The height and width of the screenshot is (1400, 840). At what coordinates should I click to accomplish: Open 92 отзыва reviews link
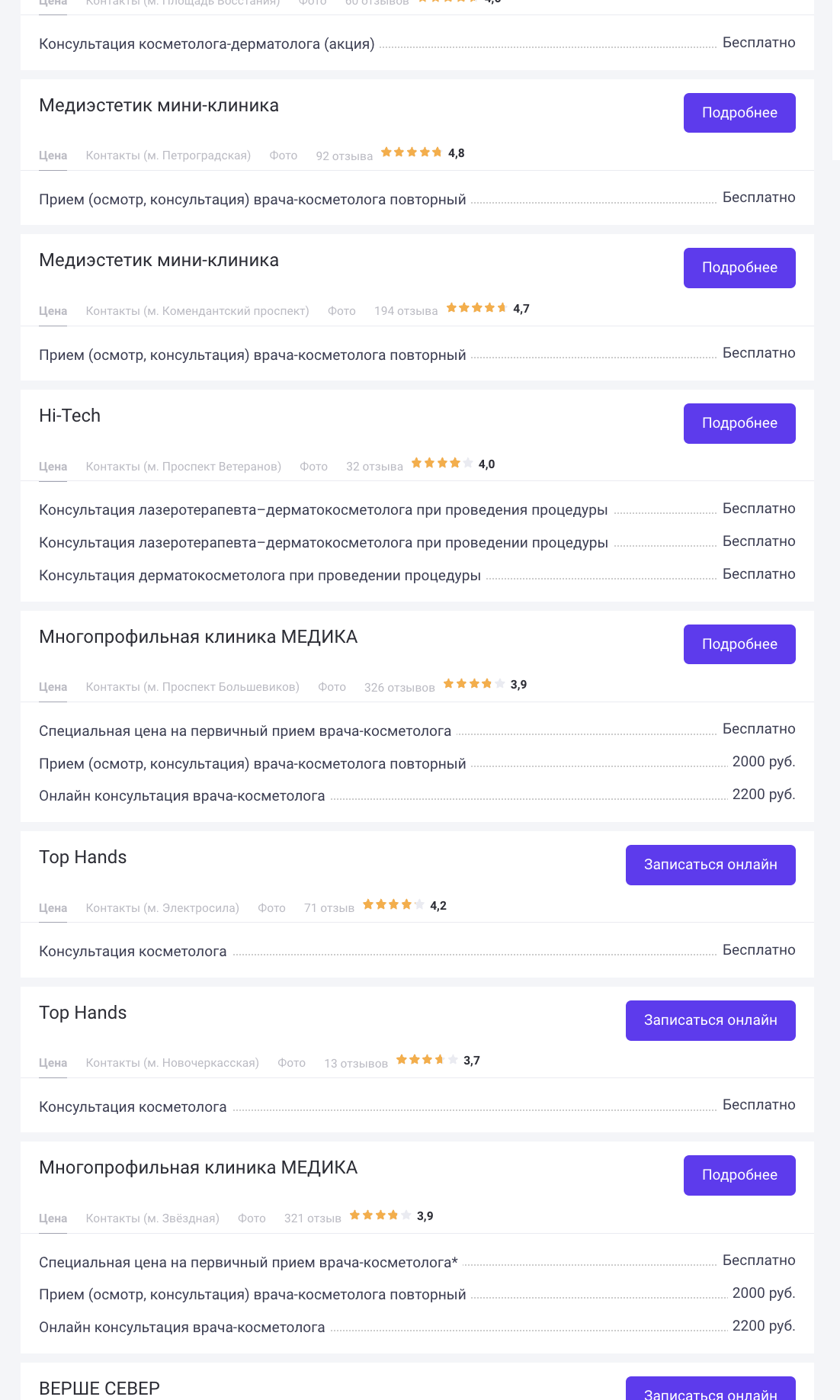(345, 156)
